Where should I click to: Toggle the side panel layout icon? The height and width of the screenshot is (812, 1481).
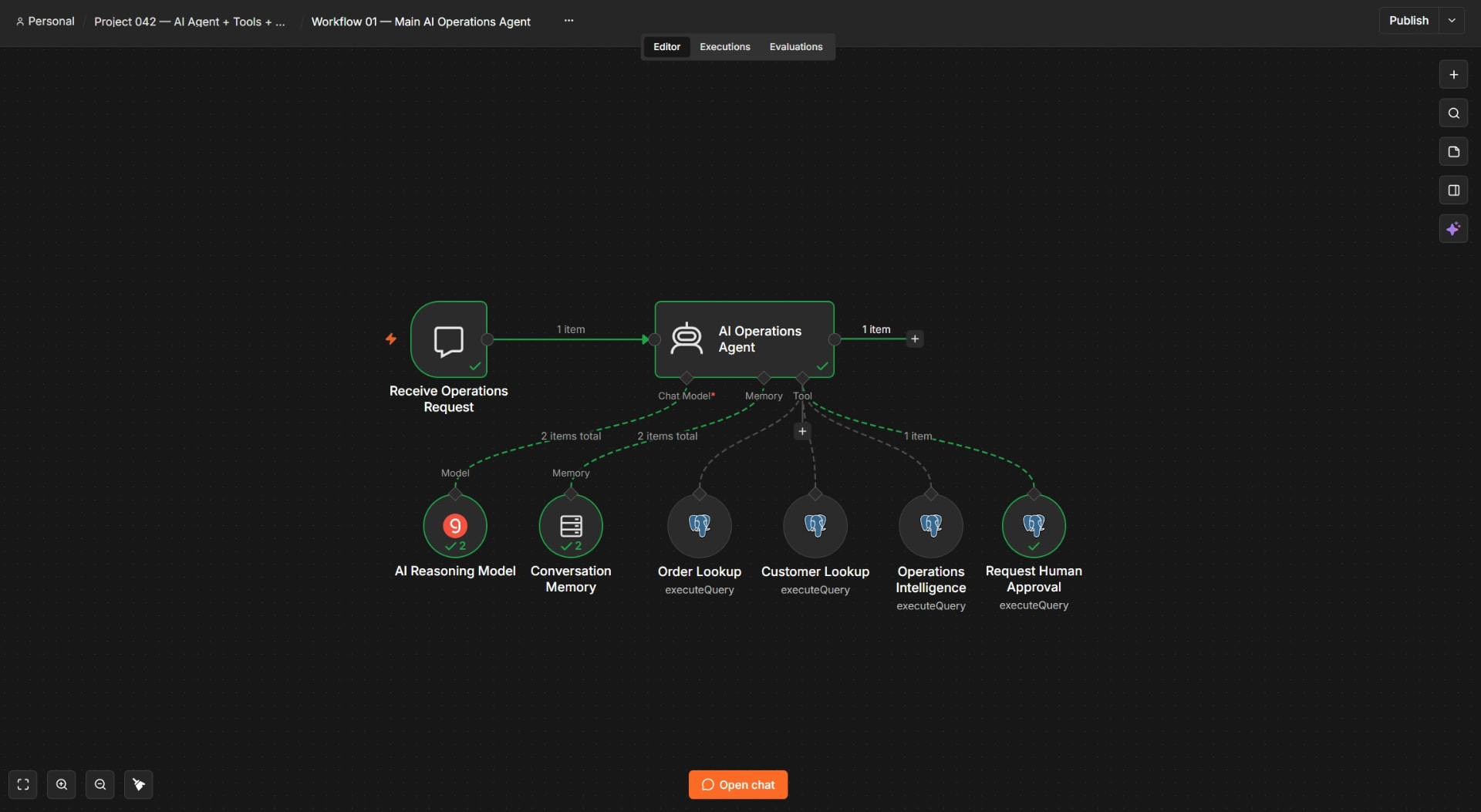click(1453, 190)
